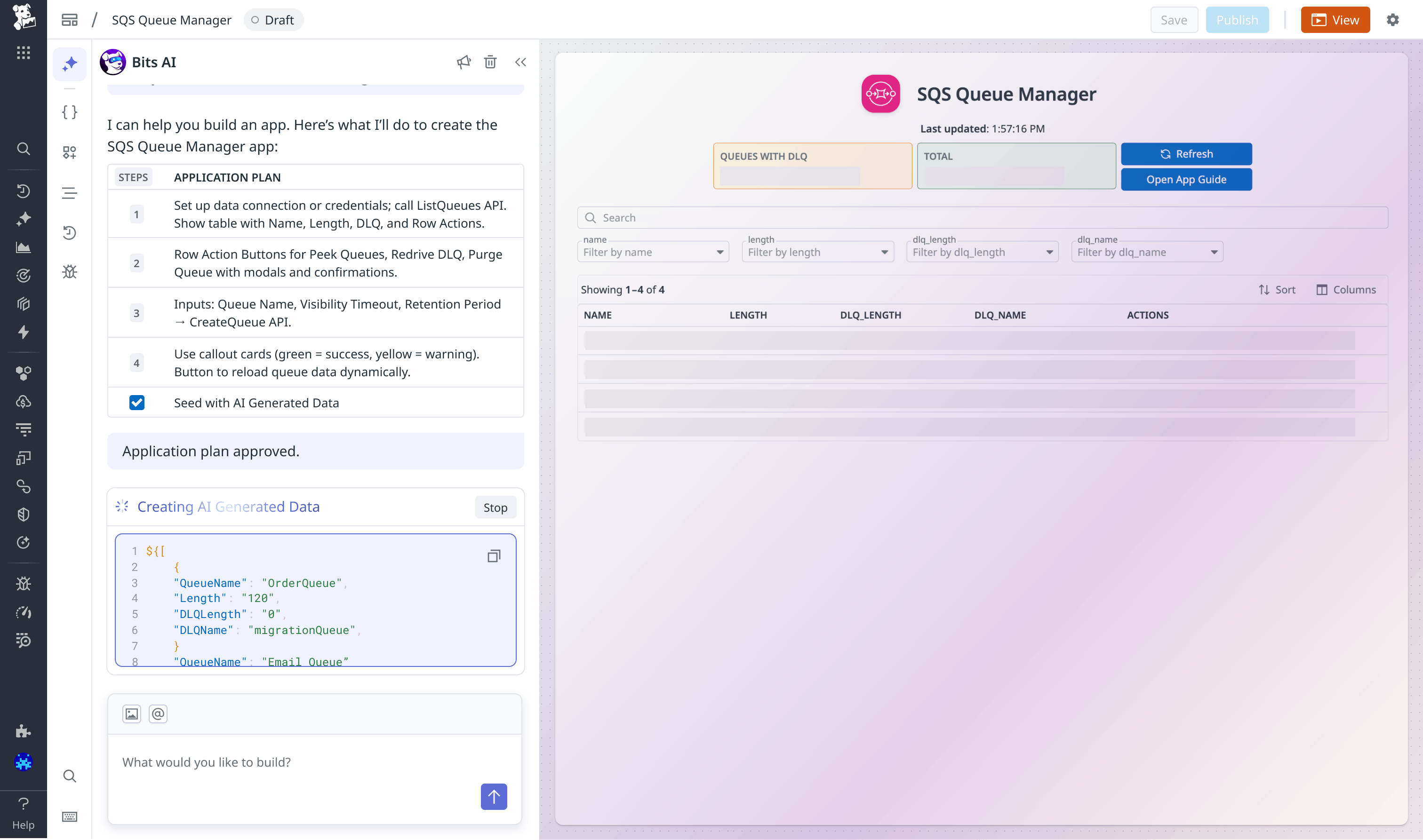The image size is (1423, 840).
Task: Open the app settings gear
Action: 1393,19
